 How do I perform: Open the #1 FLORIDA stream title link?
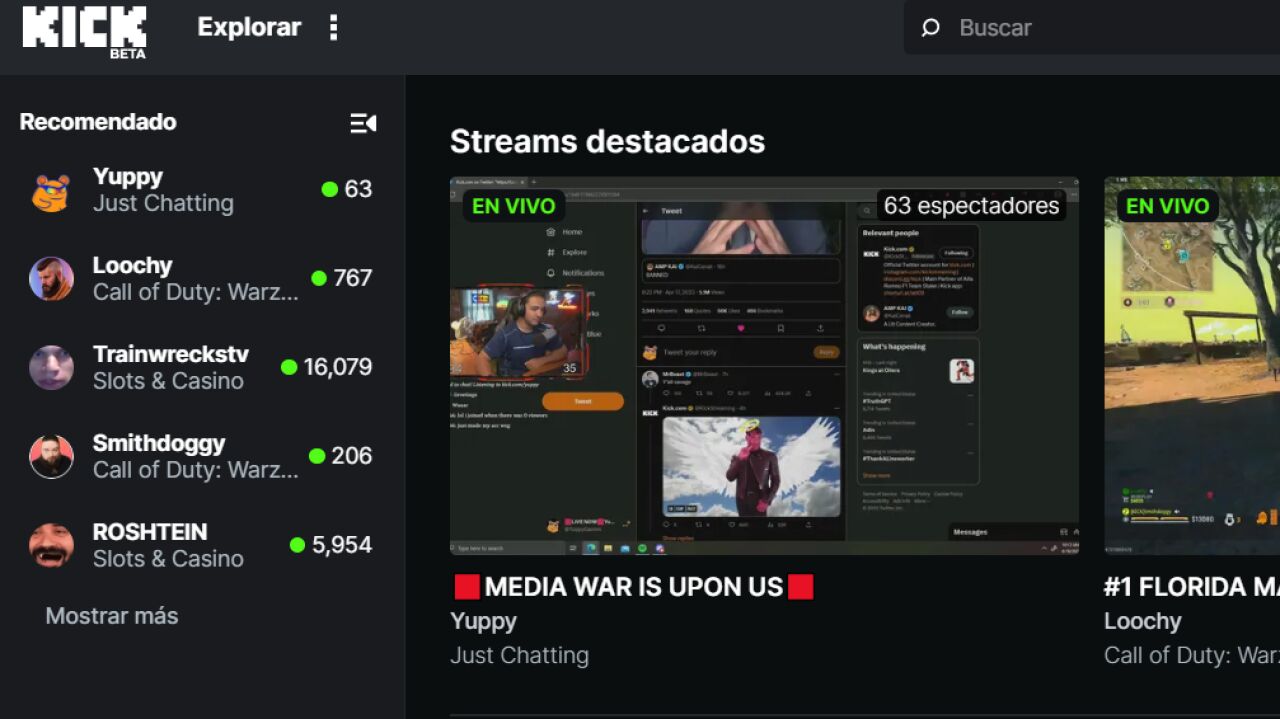tap(1190, 587)
